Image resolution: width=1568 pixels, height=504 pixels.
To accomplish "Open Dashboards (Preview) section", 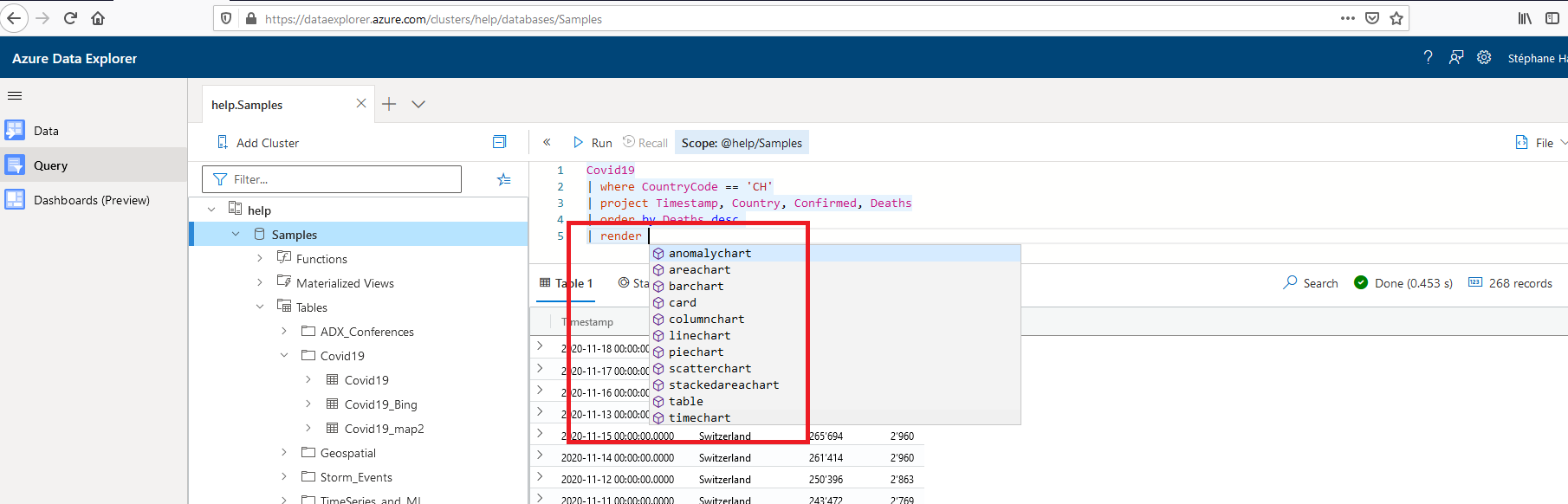I will 94,200.
